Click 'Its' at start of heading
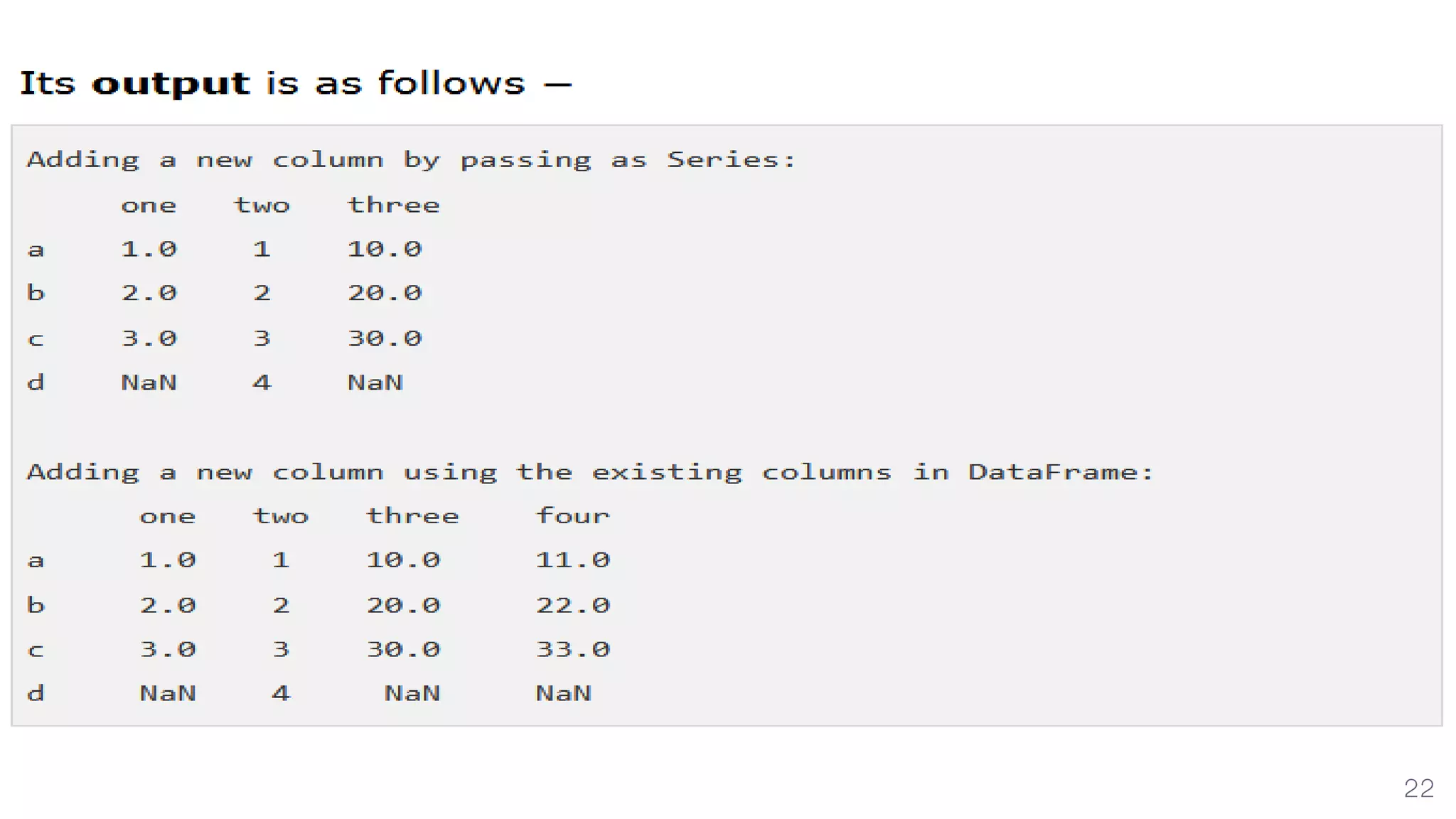This screenshot has width=1456, height=819. 47,84
